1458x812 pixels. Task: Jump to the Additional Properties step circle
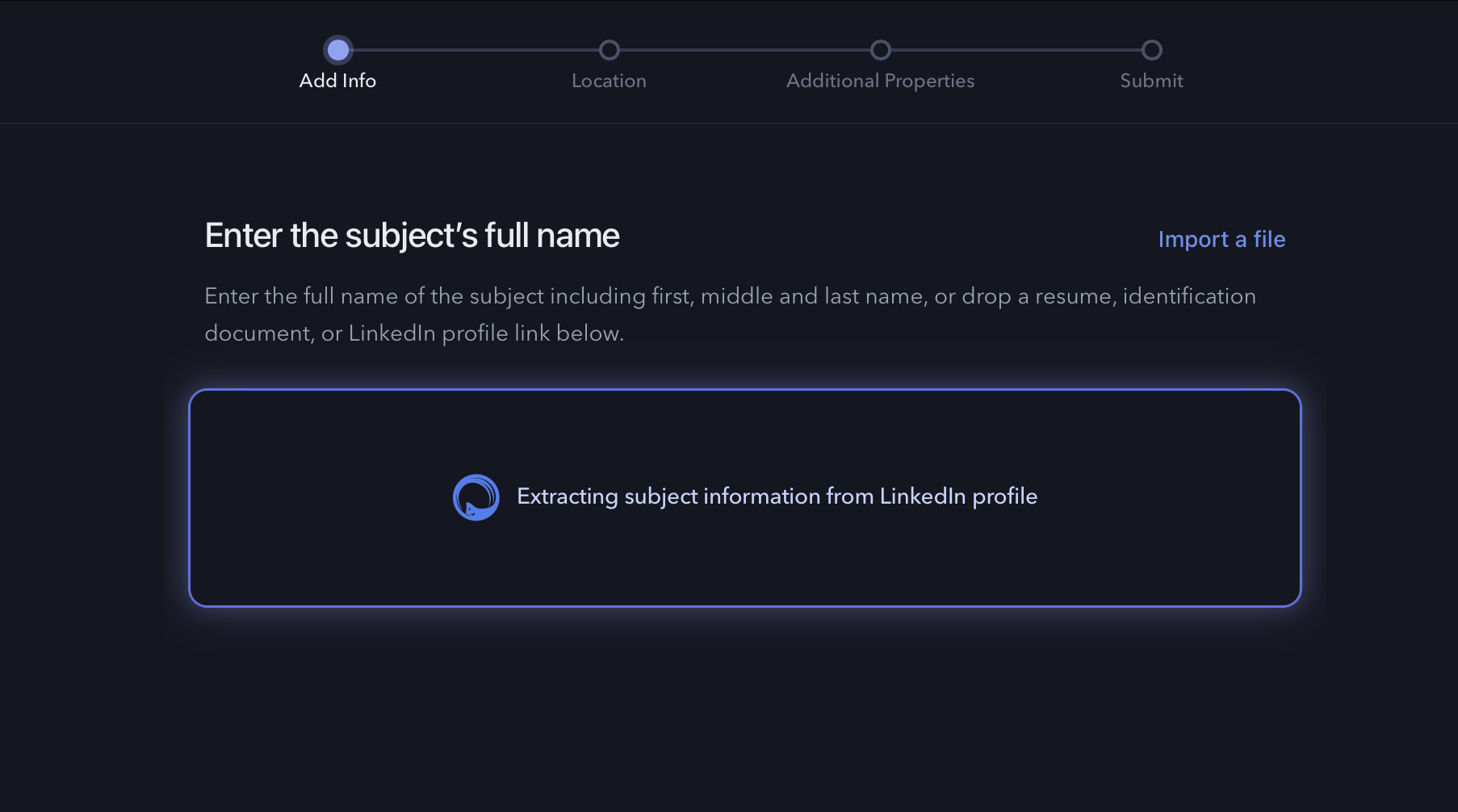tap(881, 50)
